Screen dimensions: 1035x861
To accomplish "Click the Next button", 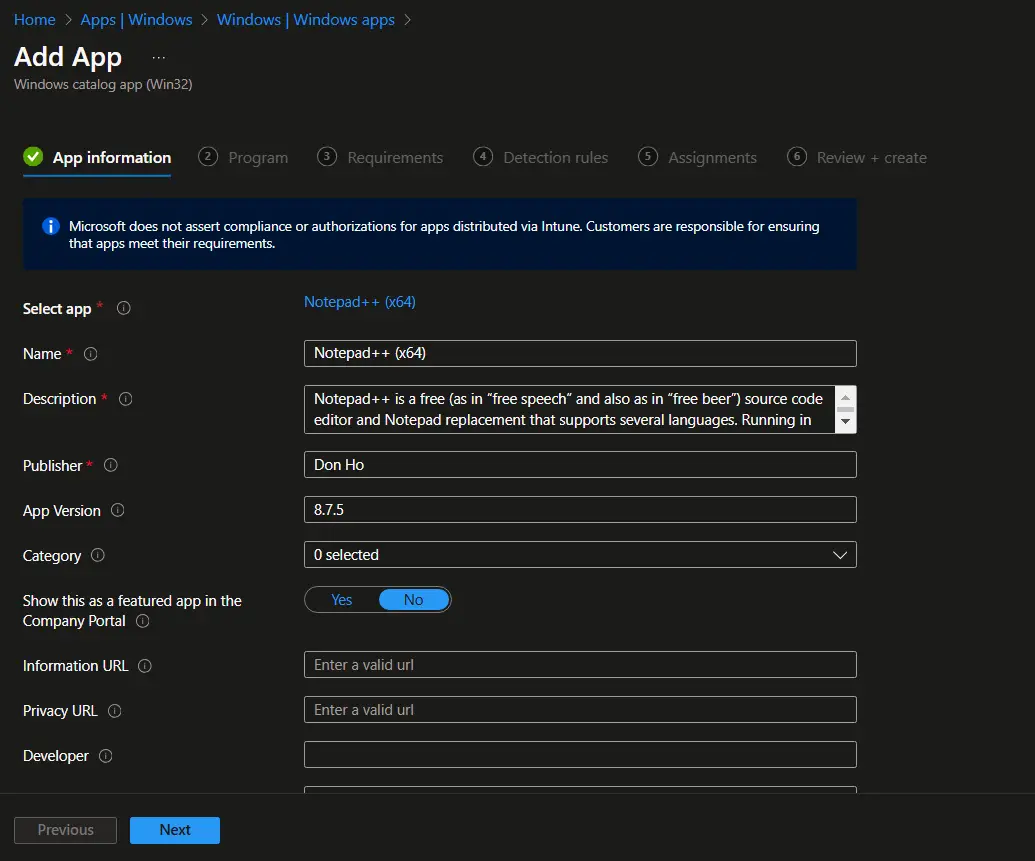I will click(x=174, y=829).
